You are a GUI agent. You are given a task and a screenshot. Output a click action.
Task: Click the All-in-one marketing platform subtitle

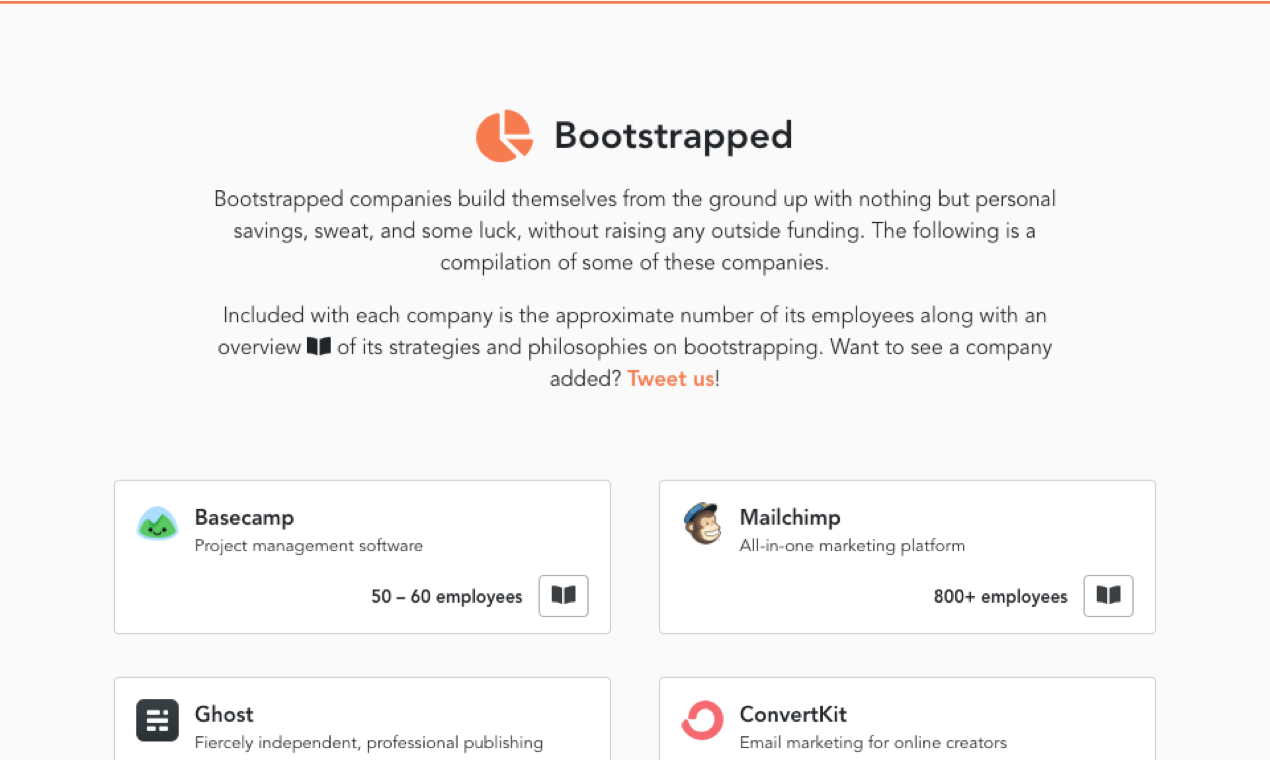(x=852, y=545)
